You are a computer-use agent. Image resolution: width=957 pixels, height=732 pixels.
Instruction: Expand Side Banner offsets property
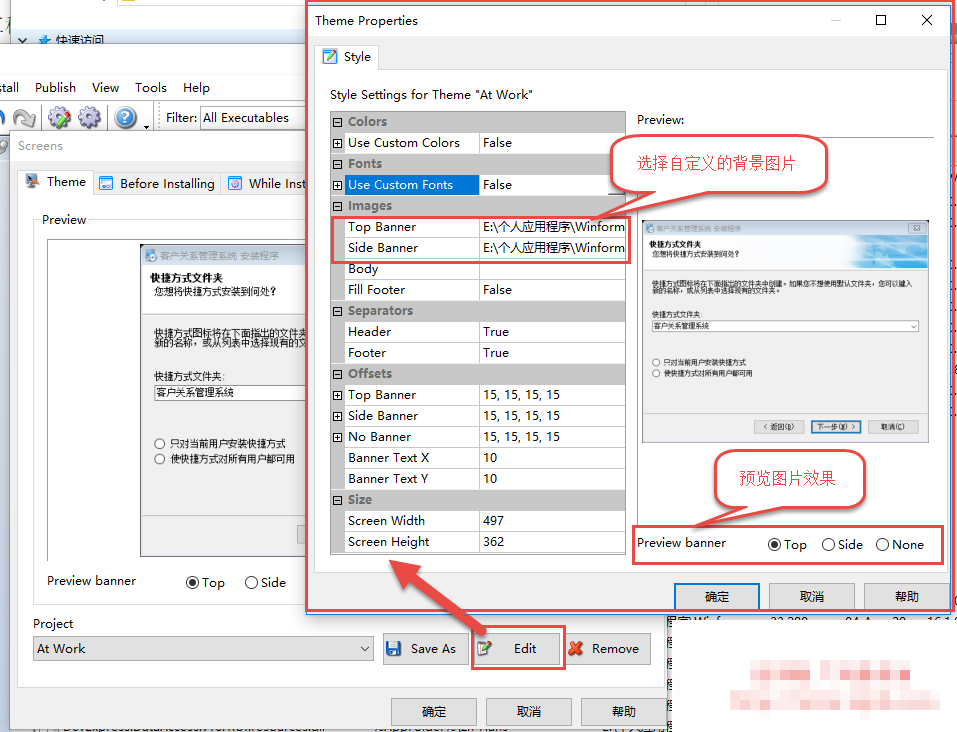coord(338,416)
